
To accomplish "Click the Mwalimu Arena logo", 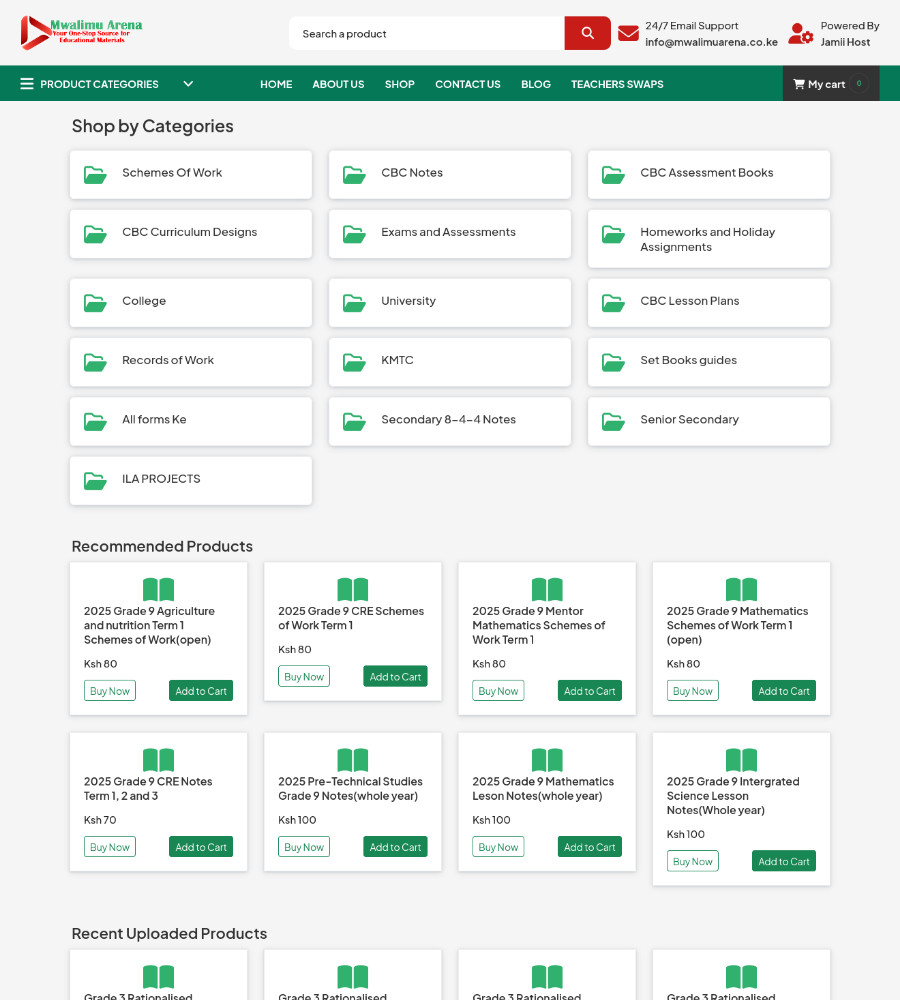I will point(81,32).
